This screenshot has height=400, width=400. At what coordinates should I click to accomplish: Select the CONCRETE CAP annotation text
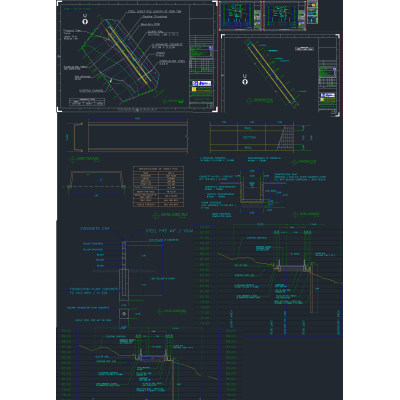pos(95,229)
